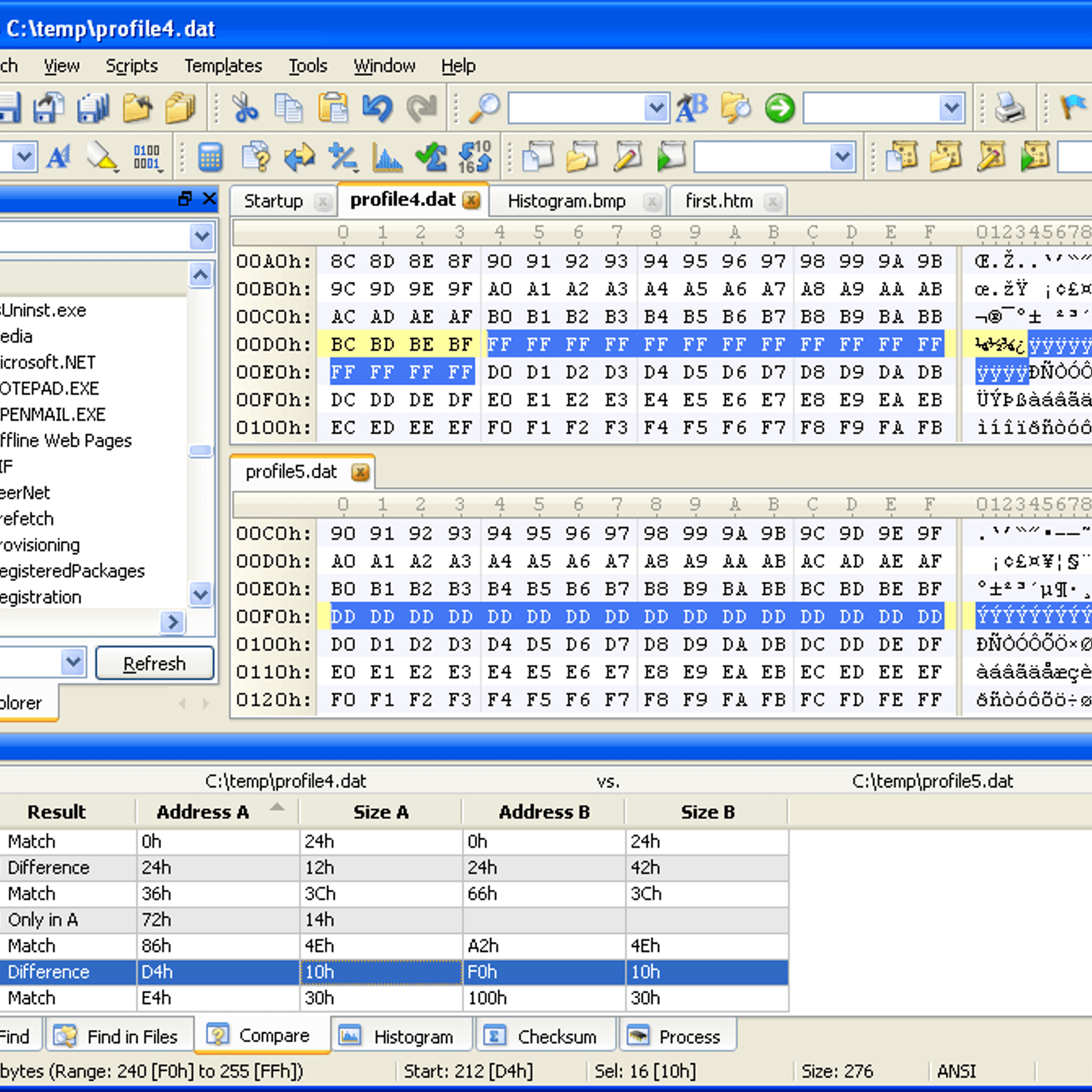
Task: Expand the Find text dropdown
Action: click(656, 108)
